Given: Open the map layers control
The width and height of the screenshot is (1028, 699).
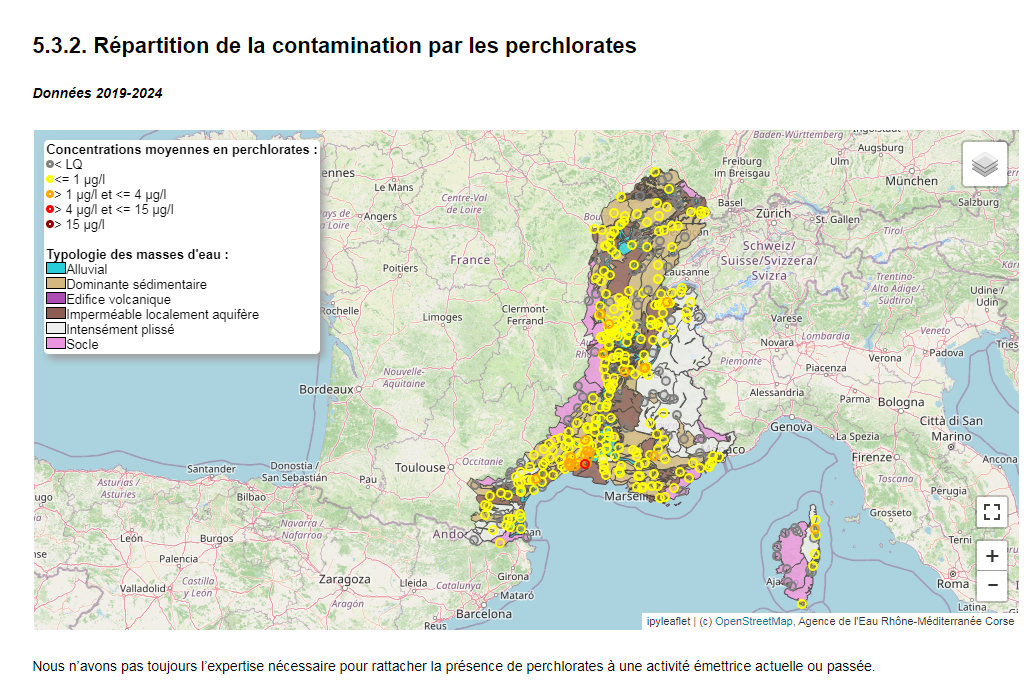Looking at the screenshot, I should (985, 164).
